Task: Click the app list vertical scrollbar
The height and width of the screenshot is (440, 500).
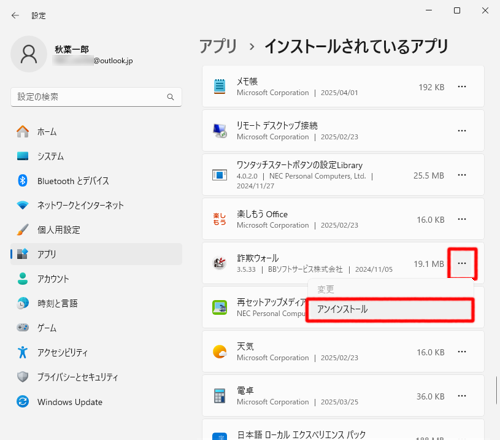Action: click(x=497, y=390)
